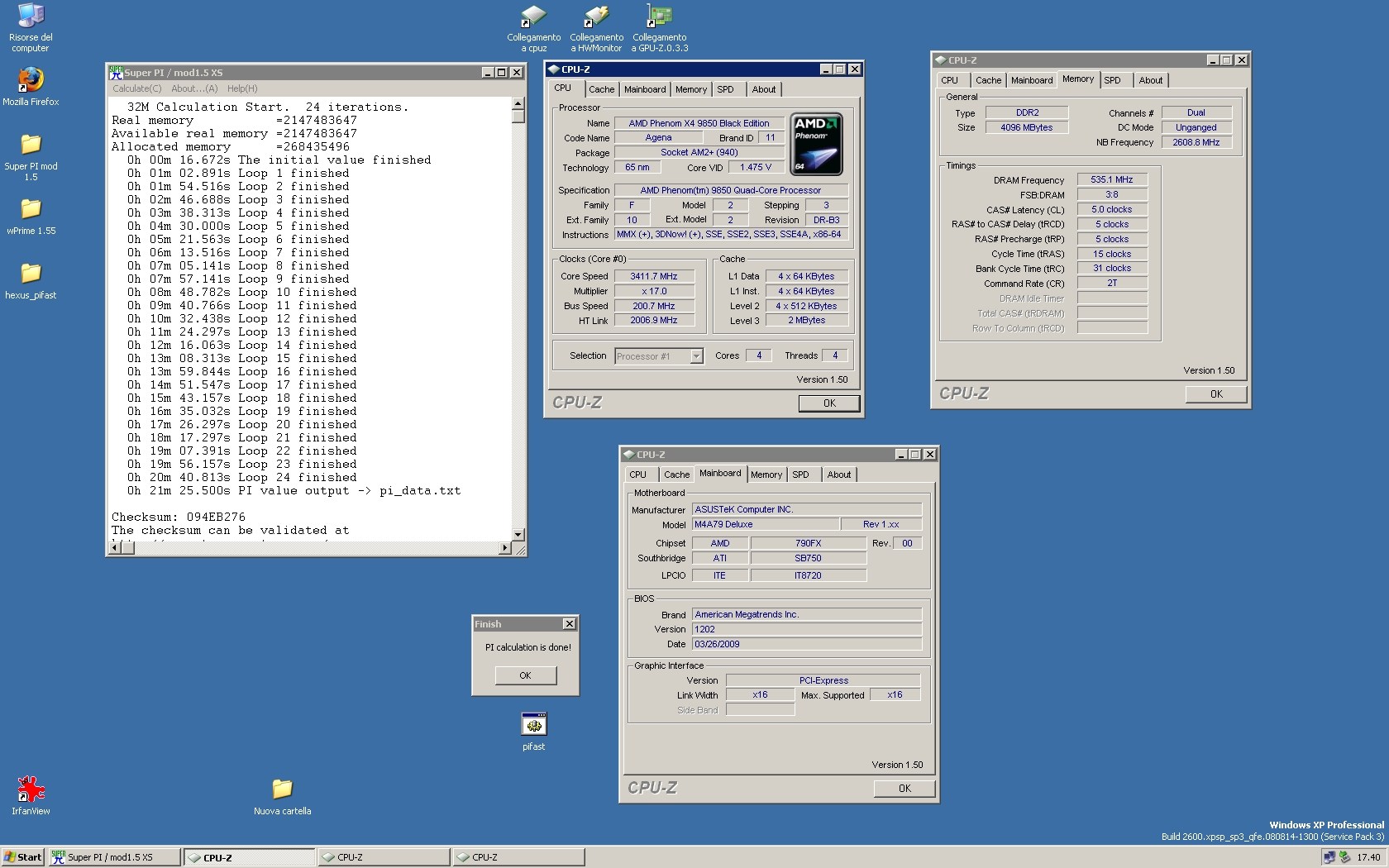The height and width of the screenshot is (868, 1389).
Task: Click OK in CPU-Z Mainboard window
Action: (905, 789)
